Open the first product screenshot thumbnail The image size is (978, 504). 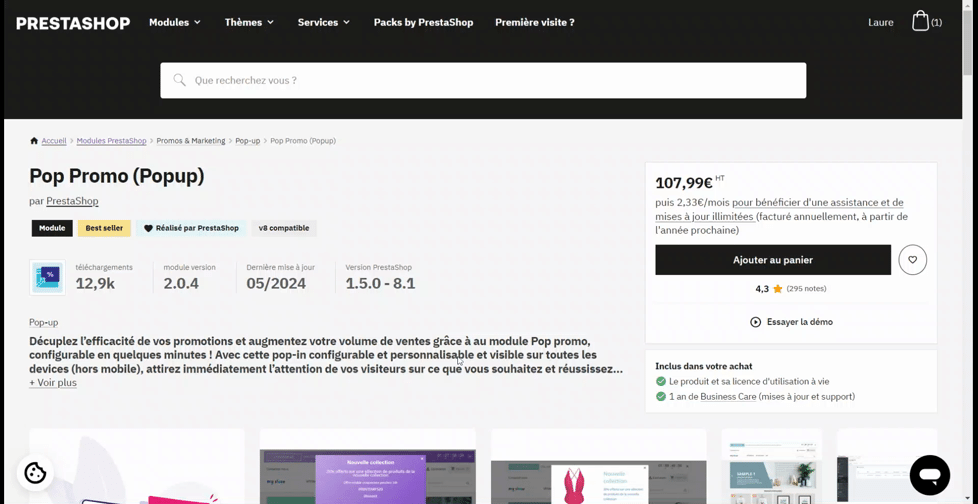137,466
